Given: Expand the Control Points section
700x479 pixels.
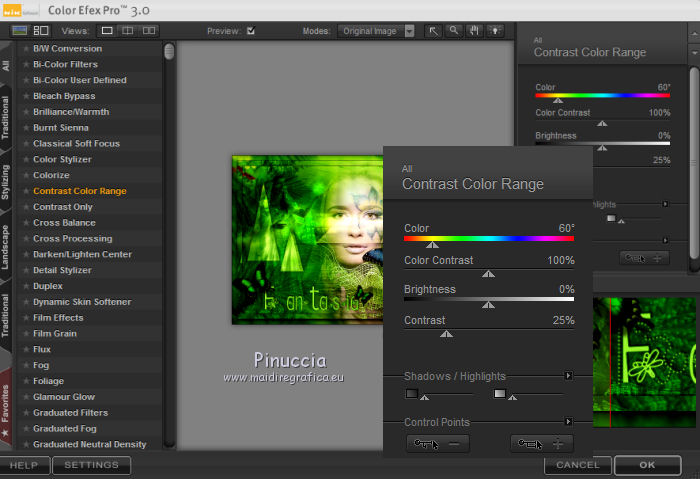Looking at the screenshot, I should point(568,422).
